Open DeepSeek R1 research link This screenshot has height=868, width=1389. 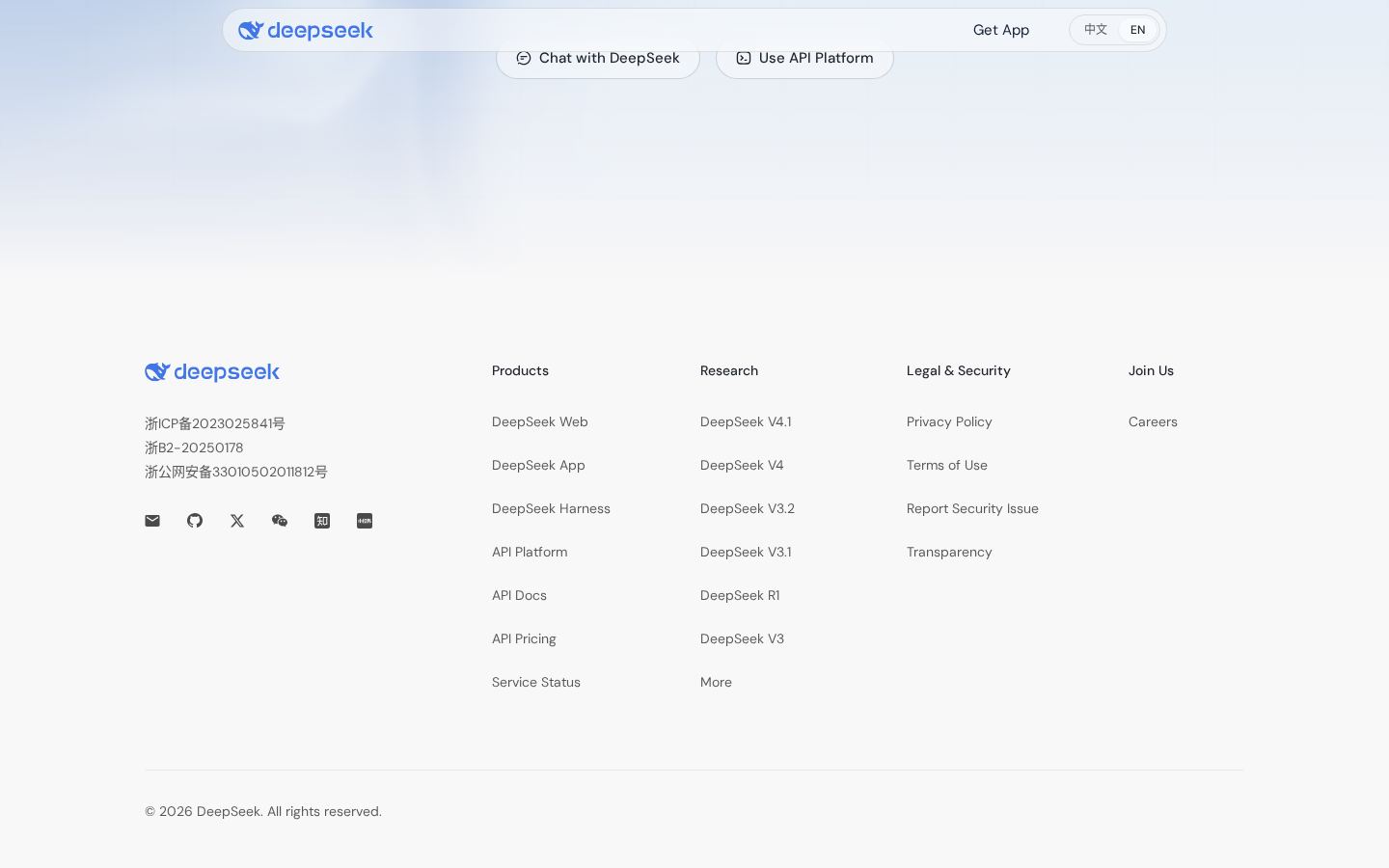pyautogui.click(x=740, y=595)
